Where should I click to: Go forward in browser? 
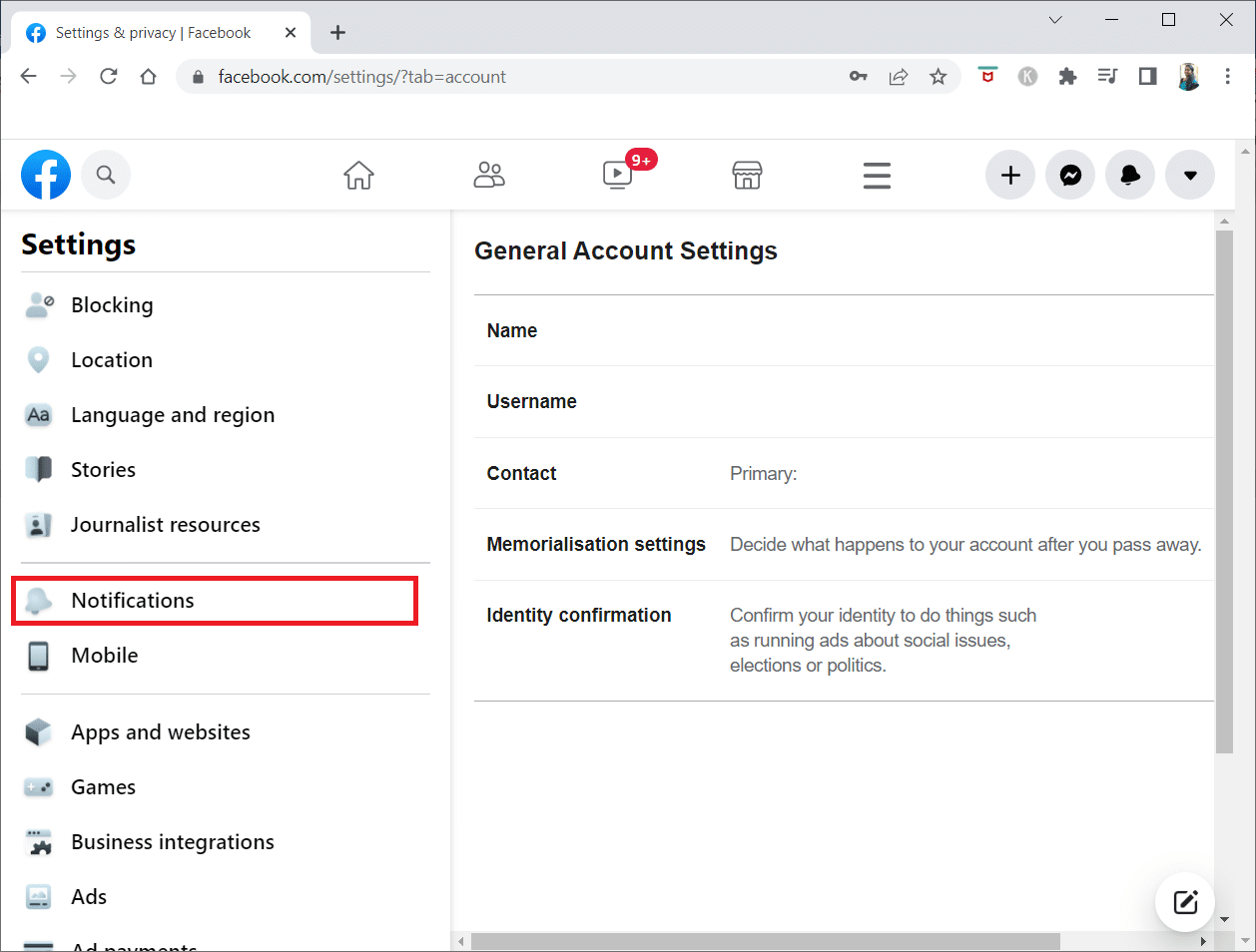[69, 77]
